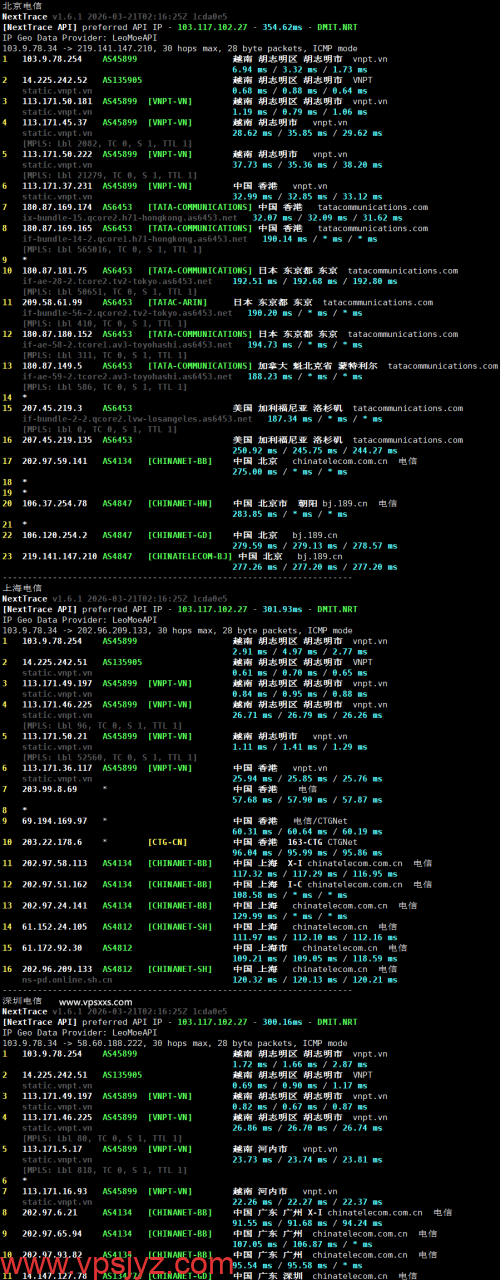This screenshot has height=1280, width=500.
Task: Click the [CHINANET-GD] tag on the 106.120.254.2 row
Action: [x=180, y=535]
